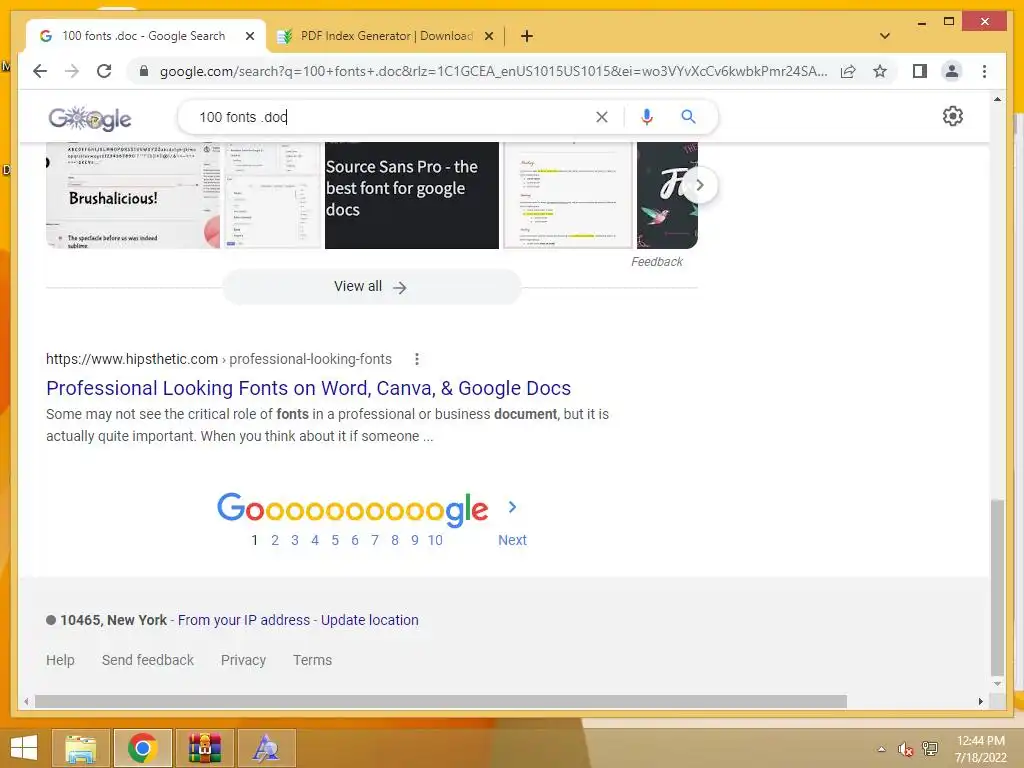Click the Feedback link under images
Image resolution: width=1024 pixels, height=768 pixels.
[656, 262]
